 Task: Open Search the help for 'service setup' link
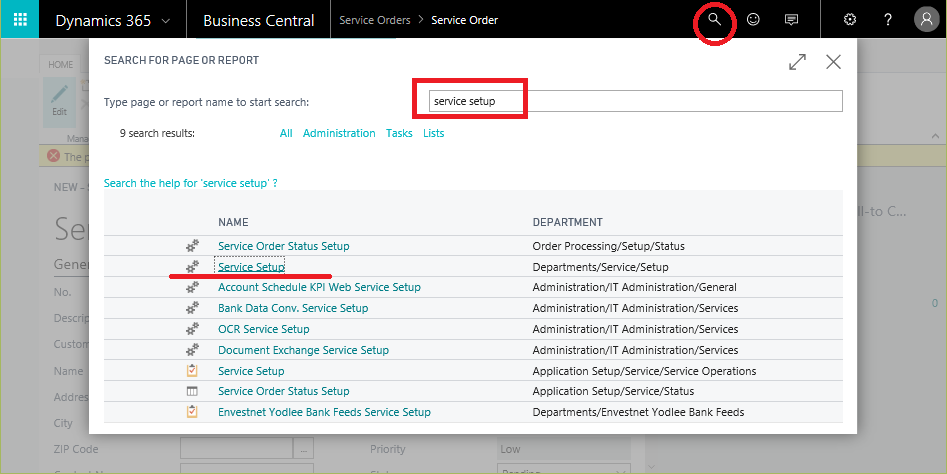(191, 183)
